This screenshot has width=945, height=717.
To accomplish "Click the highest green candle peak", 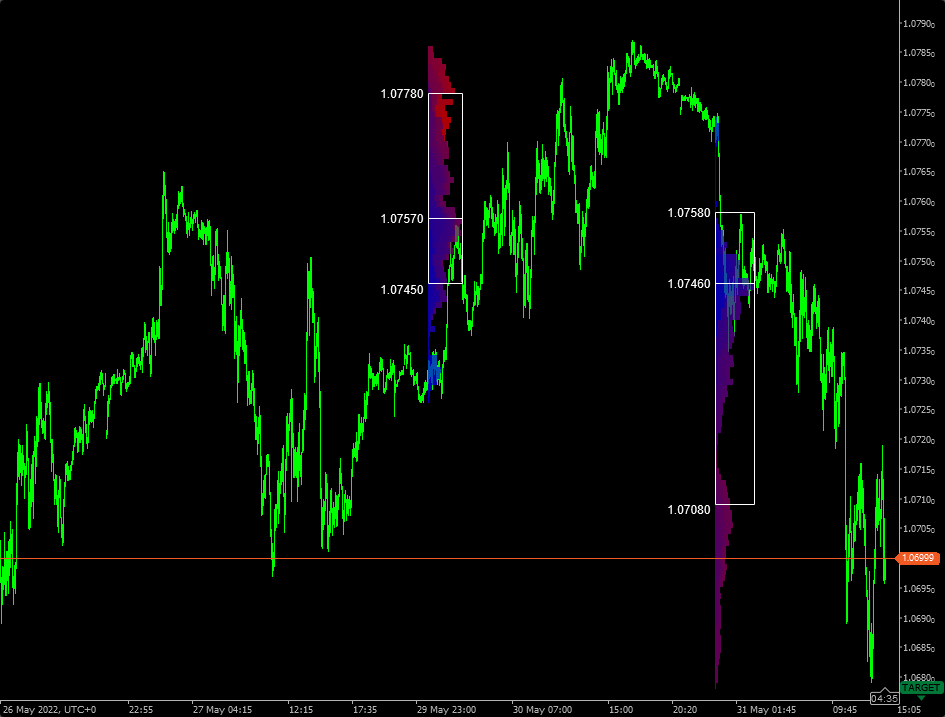I will (636, 38).
